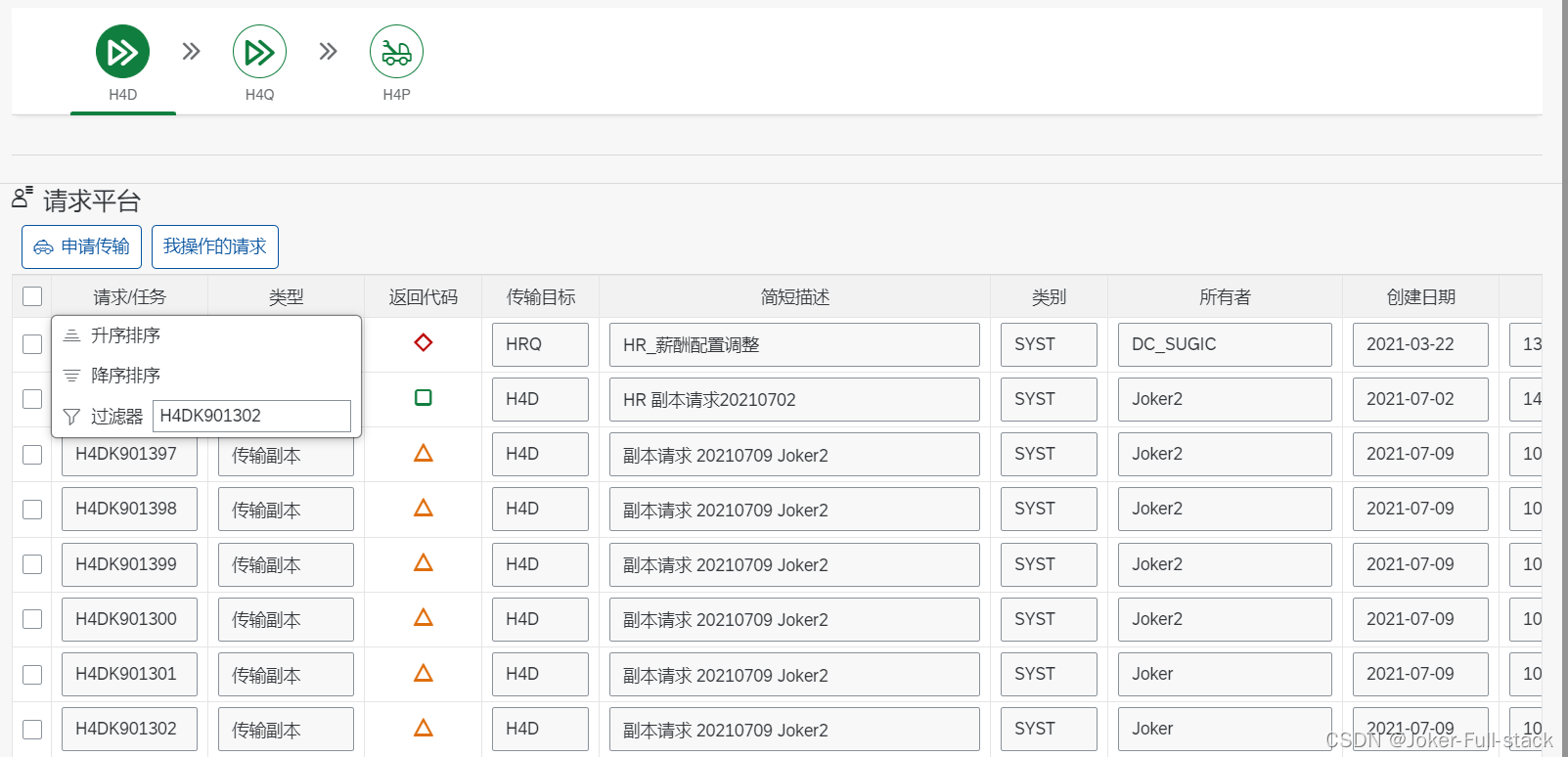Screen dimensions: 1568x757
Task: Click the HR 副本请求20210702 description field
Action: coord(794,399)
